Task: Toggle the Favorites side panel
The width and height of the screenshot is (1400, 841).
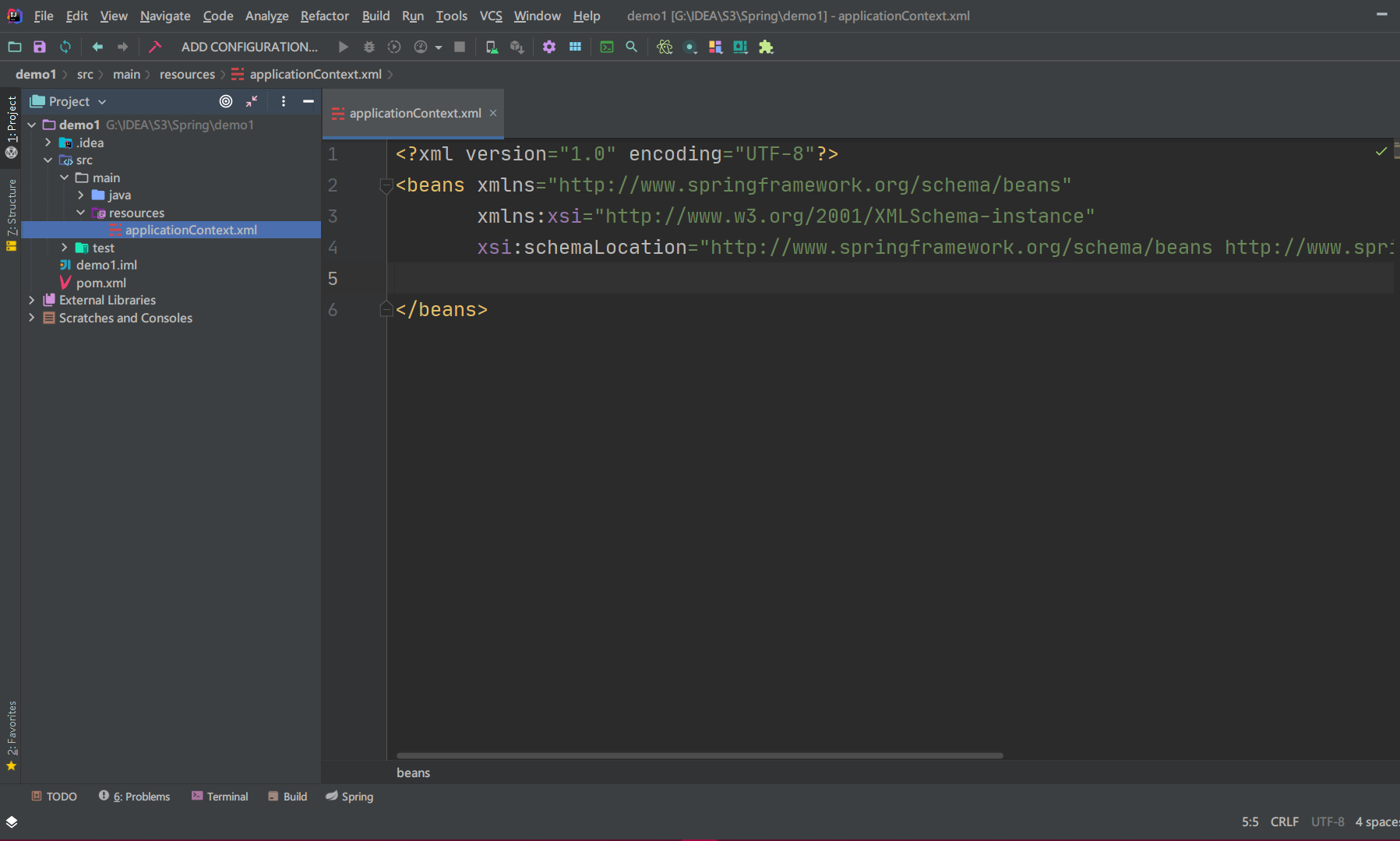Action: click(11, 736)
